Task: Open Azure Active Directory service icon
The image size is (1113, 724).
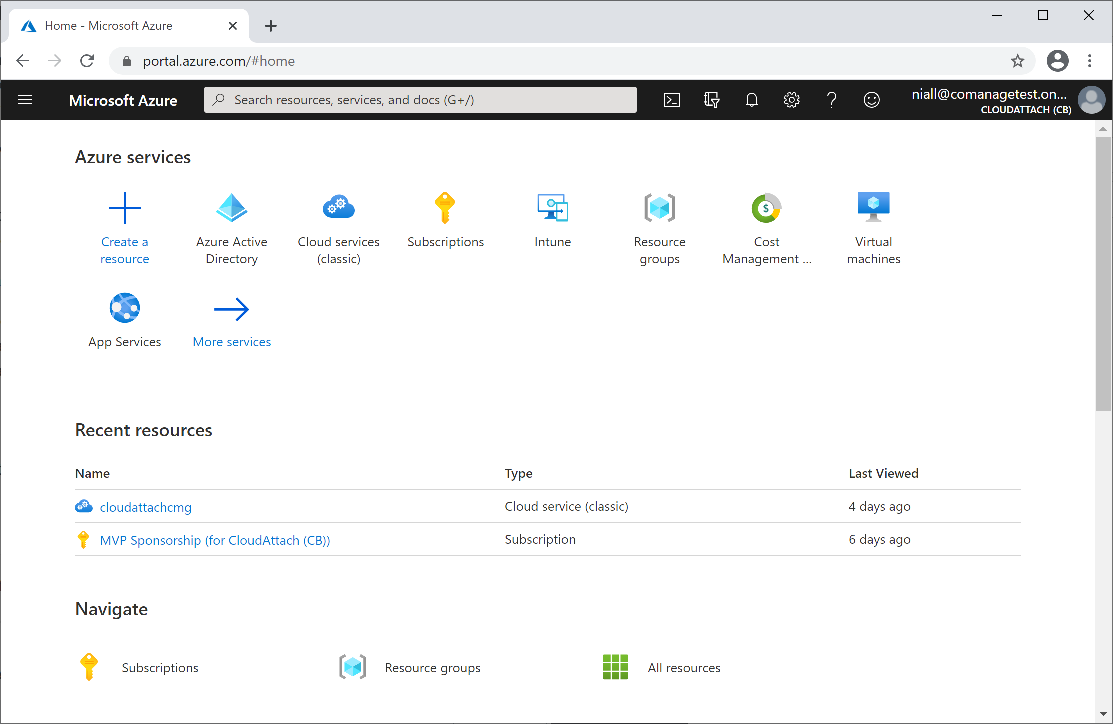Action: click(x=231, y=208)
